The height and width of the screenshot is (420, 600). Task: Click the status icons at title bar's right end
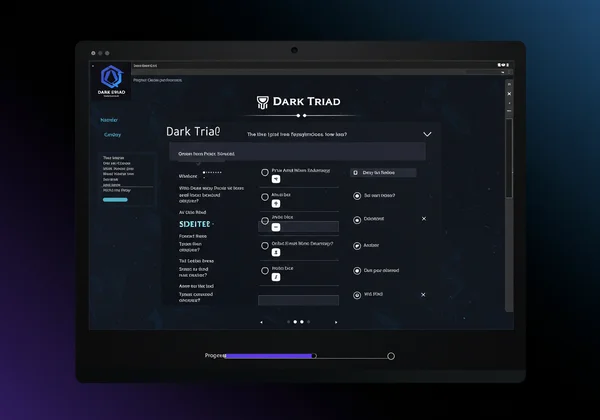pyautogui.click(x=503, y=65)
